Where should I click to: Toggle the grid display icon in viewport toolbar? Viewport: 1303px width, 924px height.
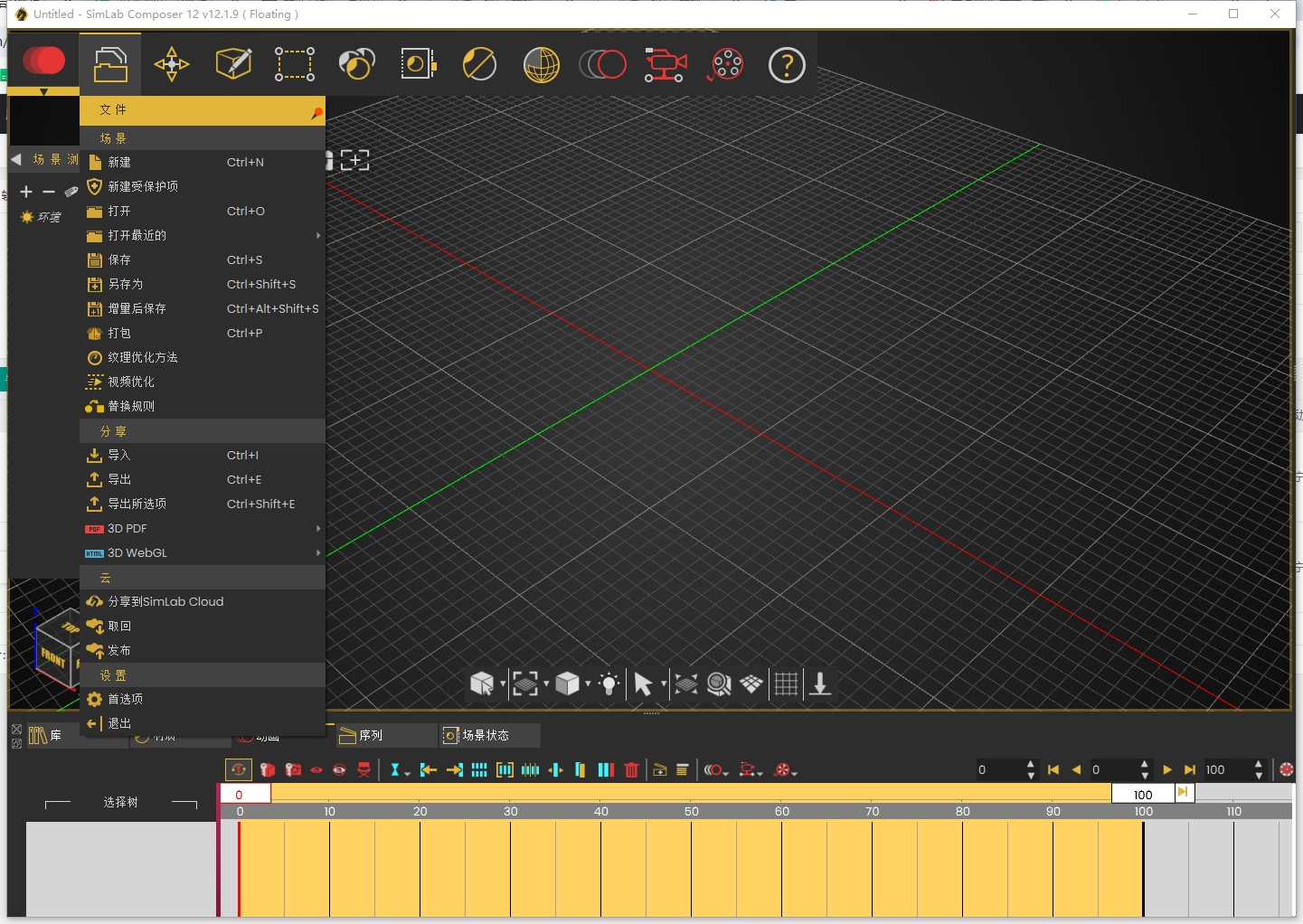(x=786, y=684)
